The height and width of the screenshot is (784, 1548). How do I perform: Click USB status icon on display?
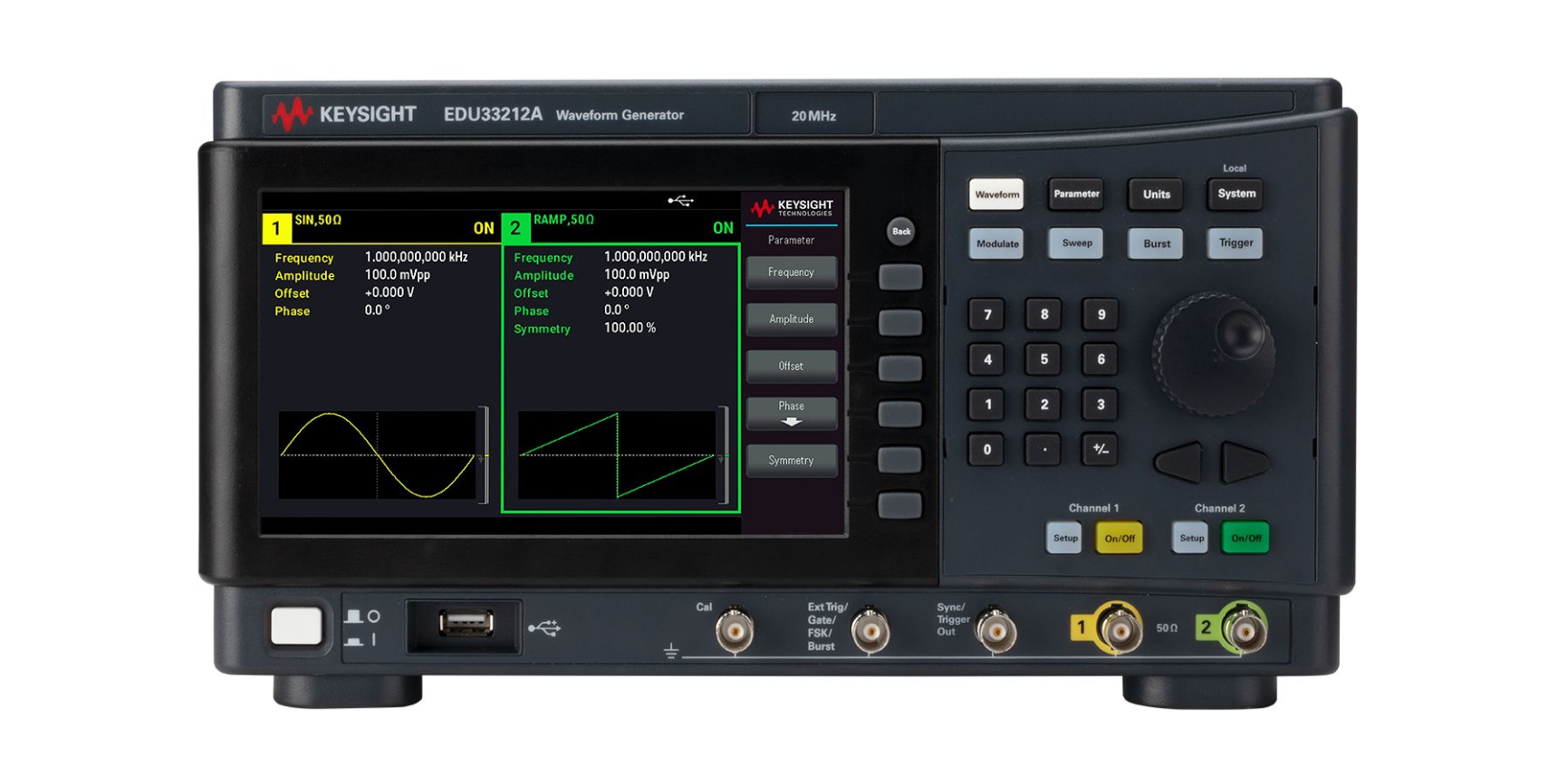680,200
